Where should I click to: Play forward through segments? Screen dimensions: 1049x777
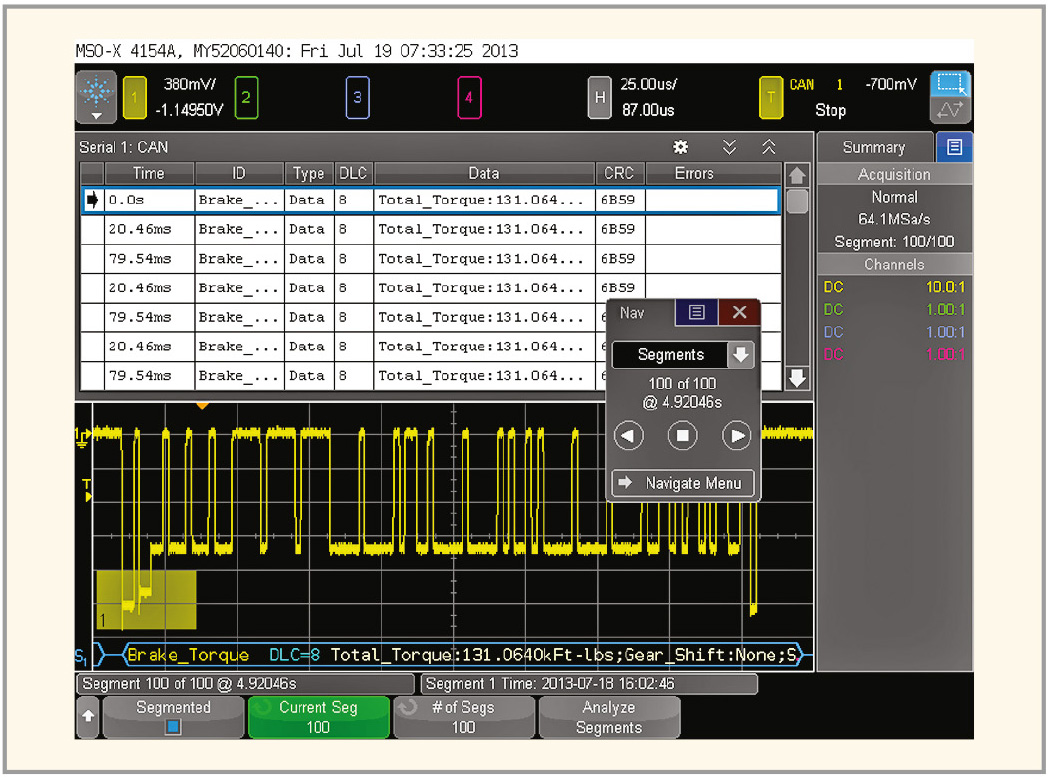pos(736,436)
